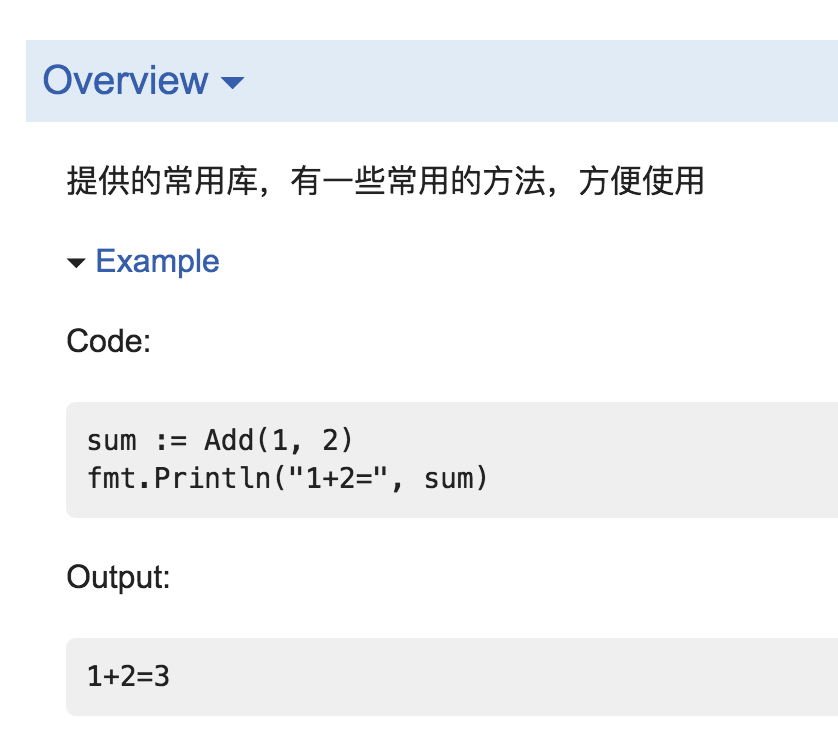Screen dimensions: 838x734
Task: Click the Example link text
Action: pyautogui.click(x=157, y=261)
